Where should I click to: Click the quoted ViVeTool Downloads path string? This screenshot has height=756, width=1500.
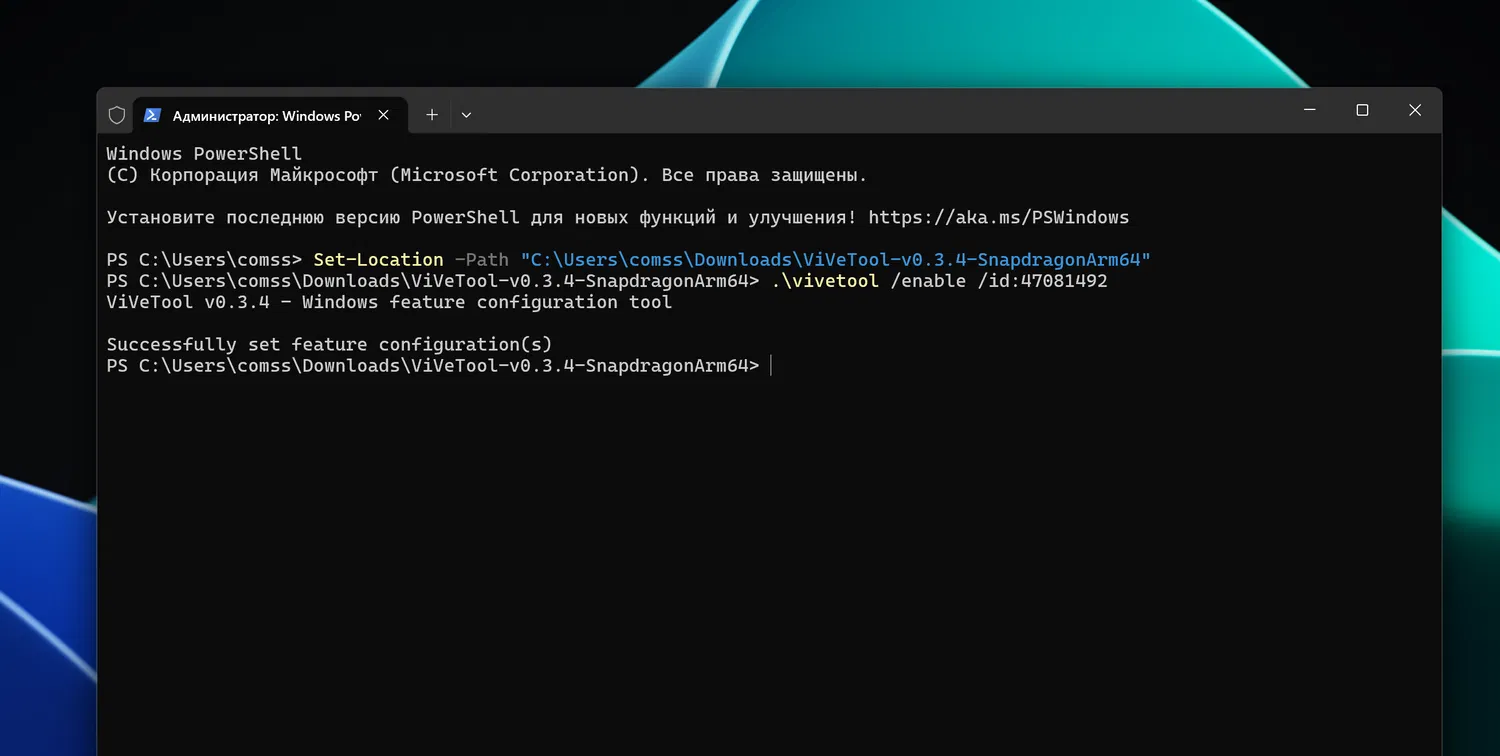[x=835, y=260]
